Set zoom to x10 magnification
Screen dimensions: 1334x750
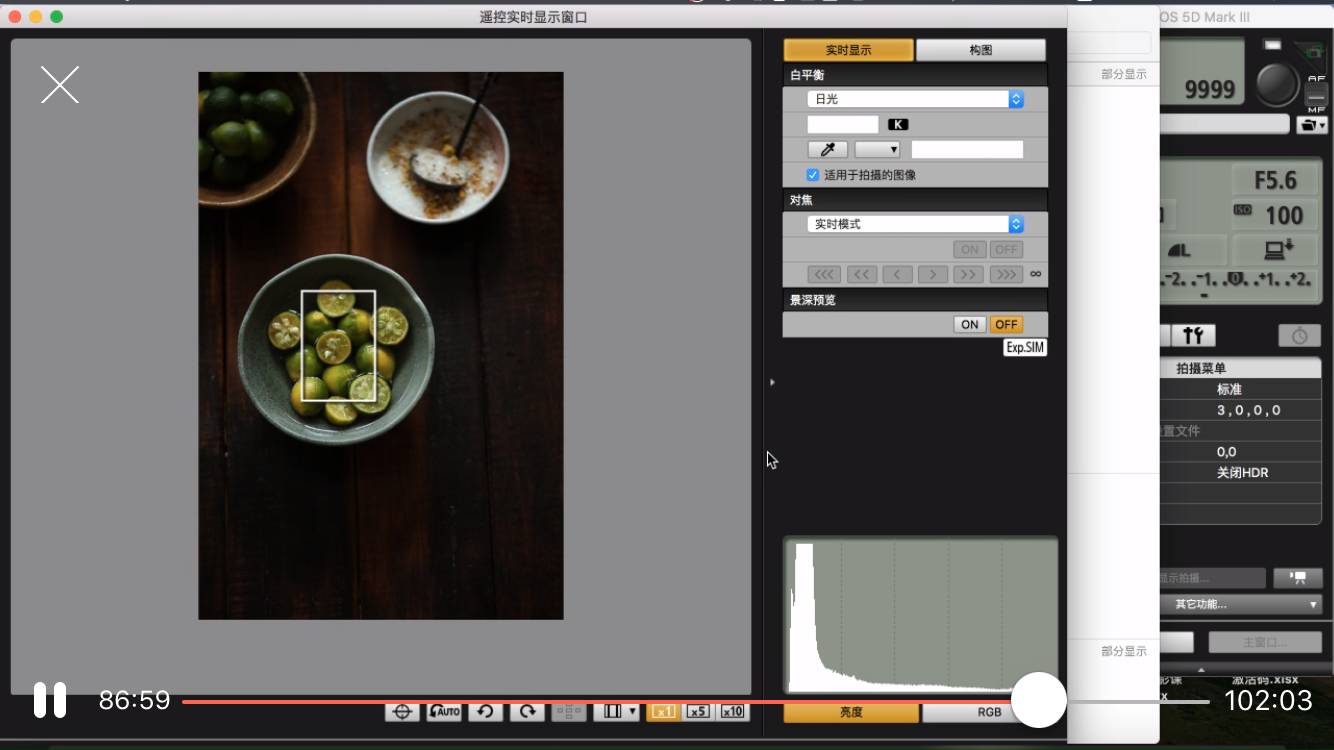pyautogui.click(x=733, y=712)
